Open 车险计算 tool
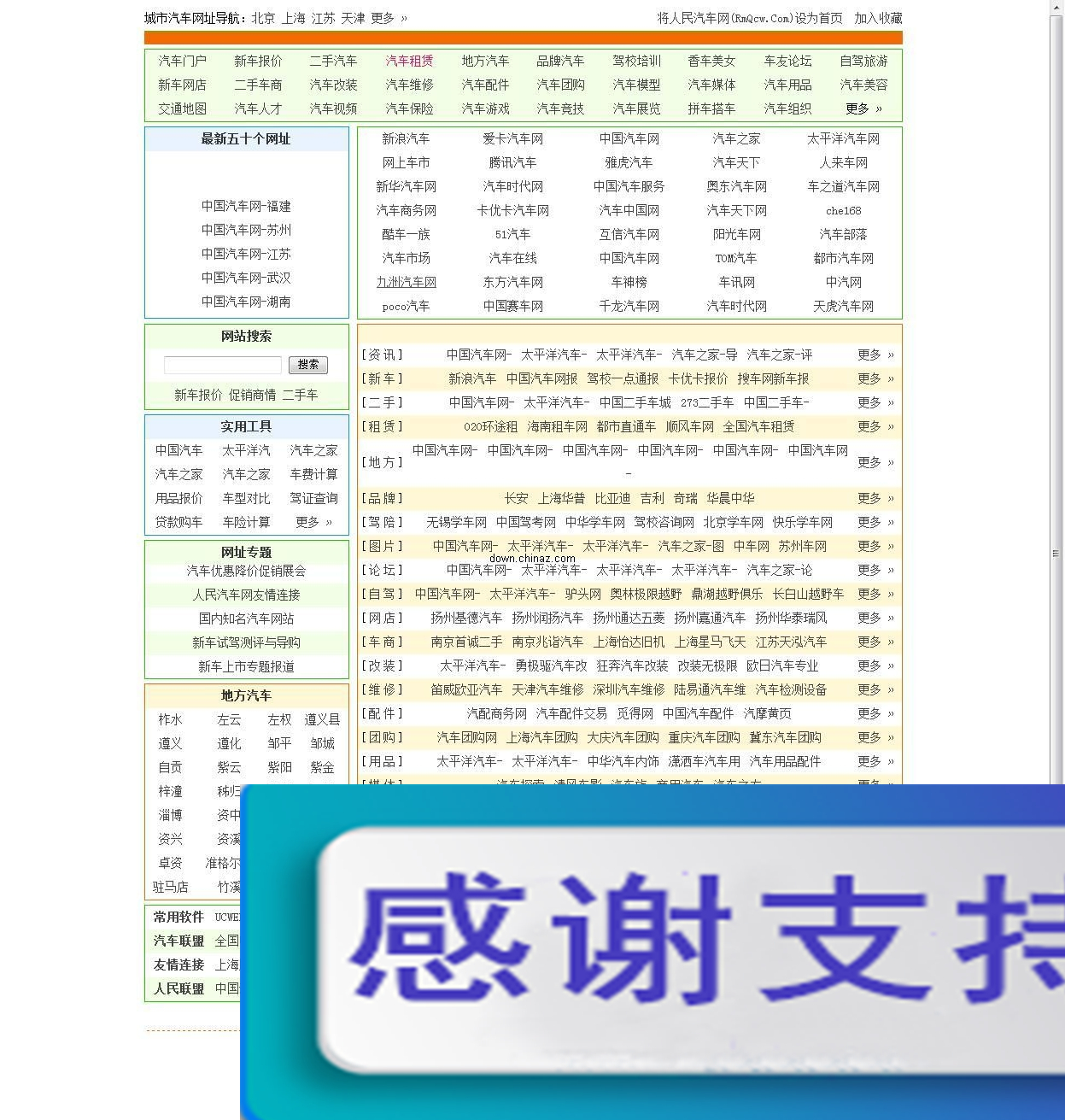 click(246, 522)
